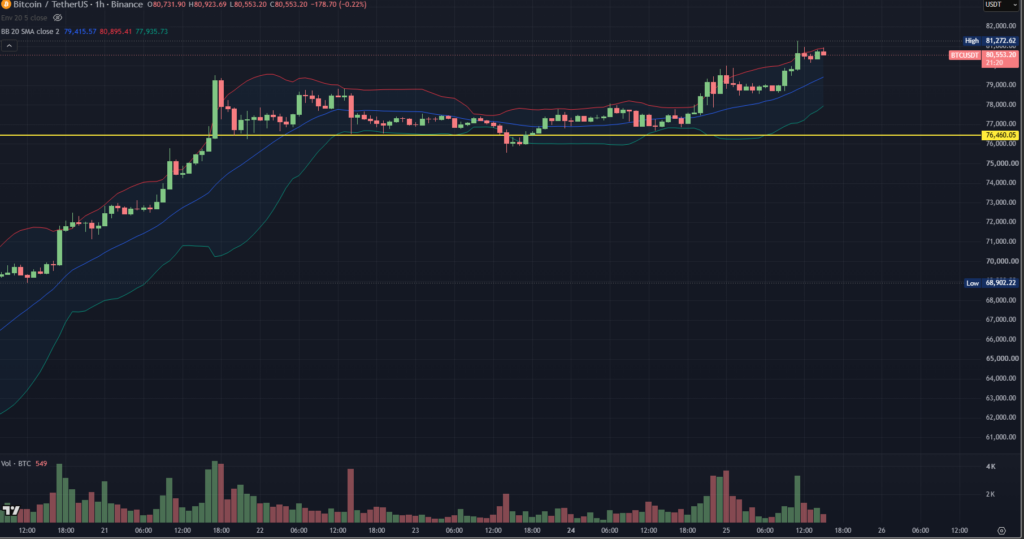Toggle visibility eye of Env 20 5 indicator
This screenshot has width=1024, height=539.
click(x=57, y=18)
